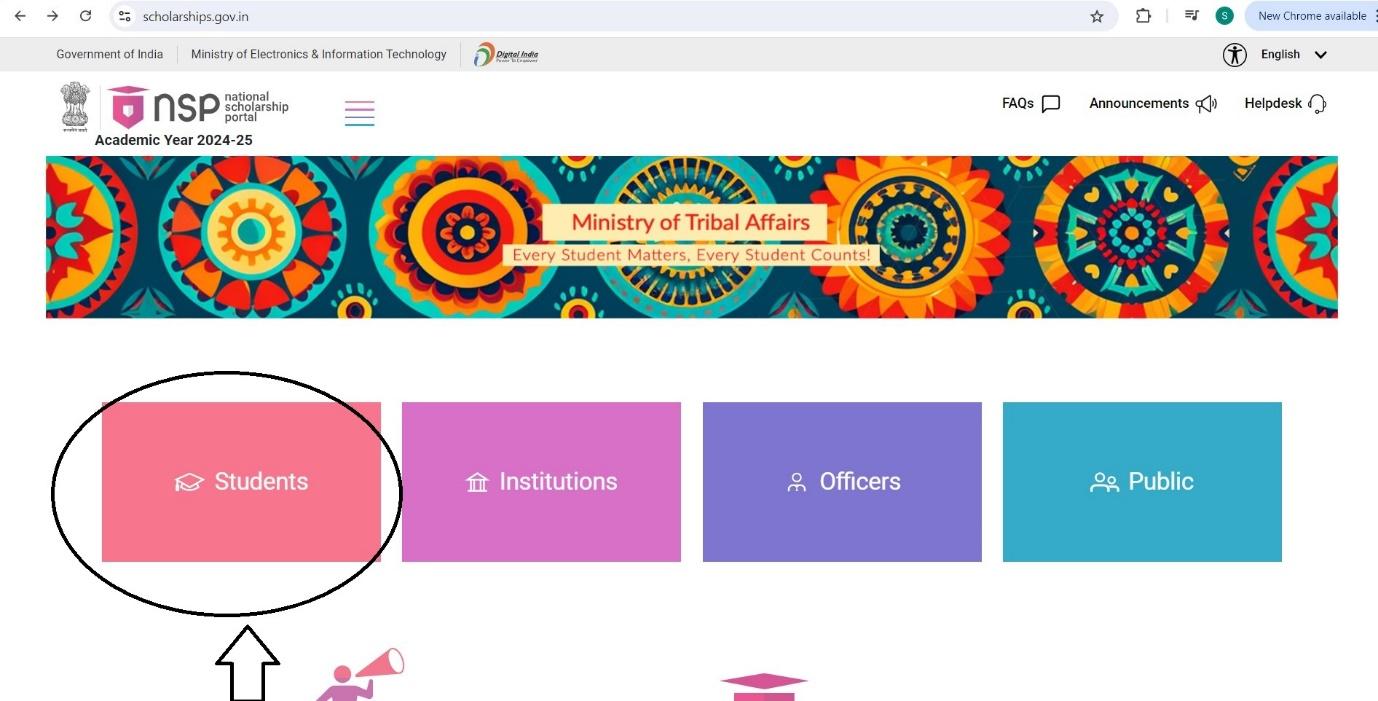Click the Digital India logo

click(506, 55)
